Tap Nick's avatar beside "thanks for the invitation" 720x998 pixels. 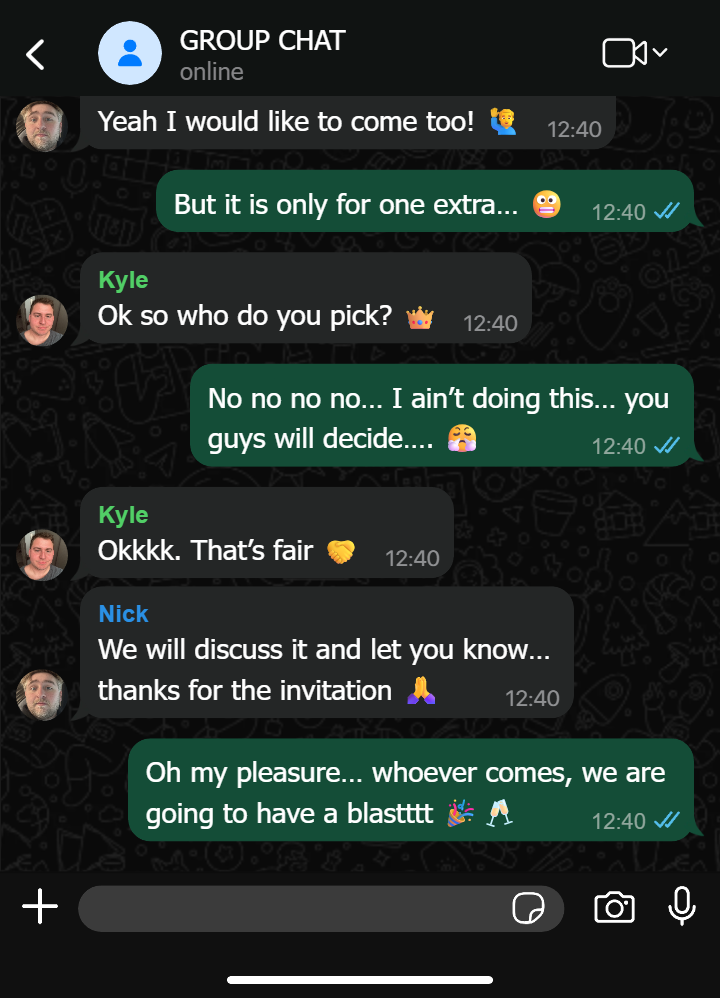(x=42, y=695)
